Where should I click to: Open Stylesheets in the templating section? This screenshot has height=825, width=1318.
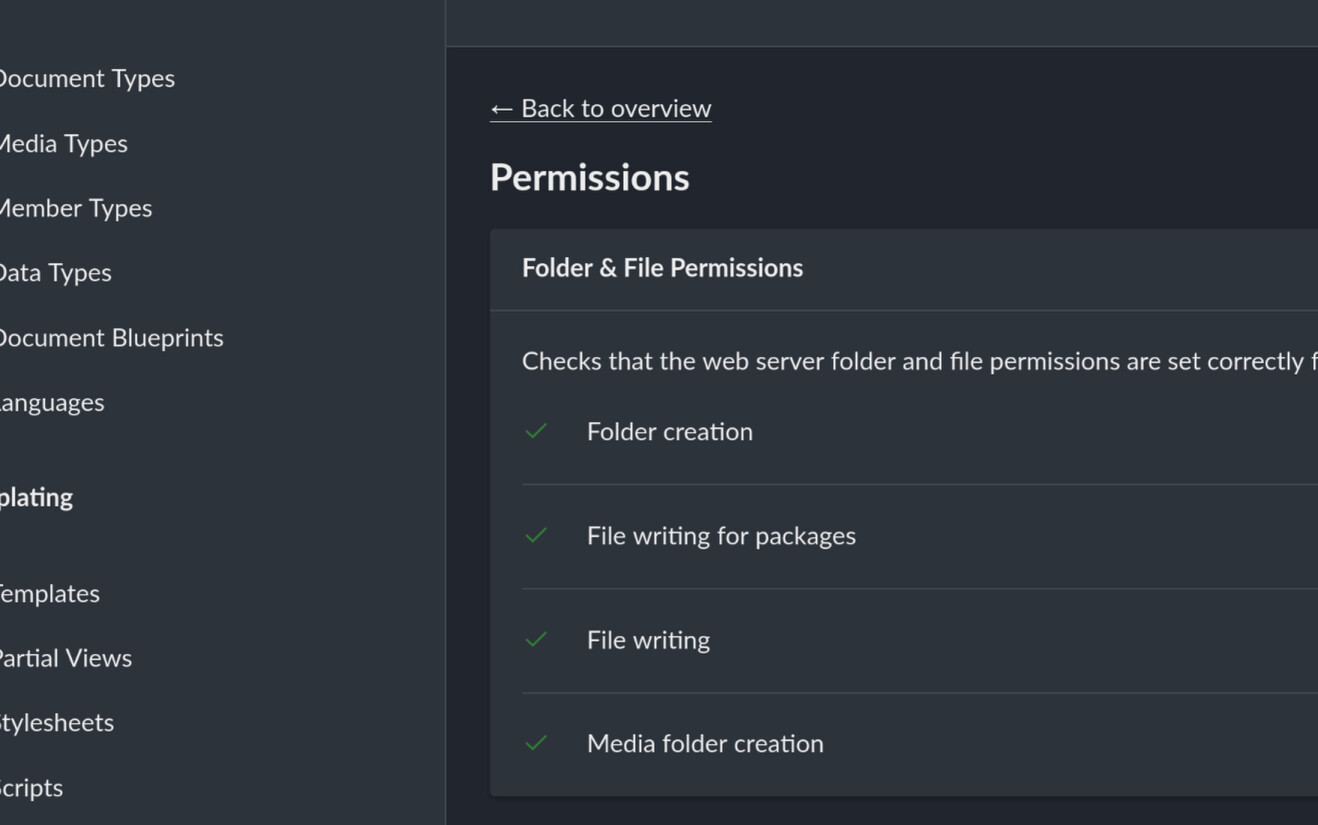click(x=56, y=722)
